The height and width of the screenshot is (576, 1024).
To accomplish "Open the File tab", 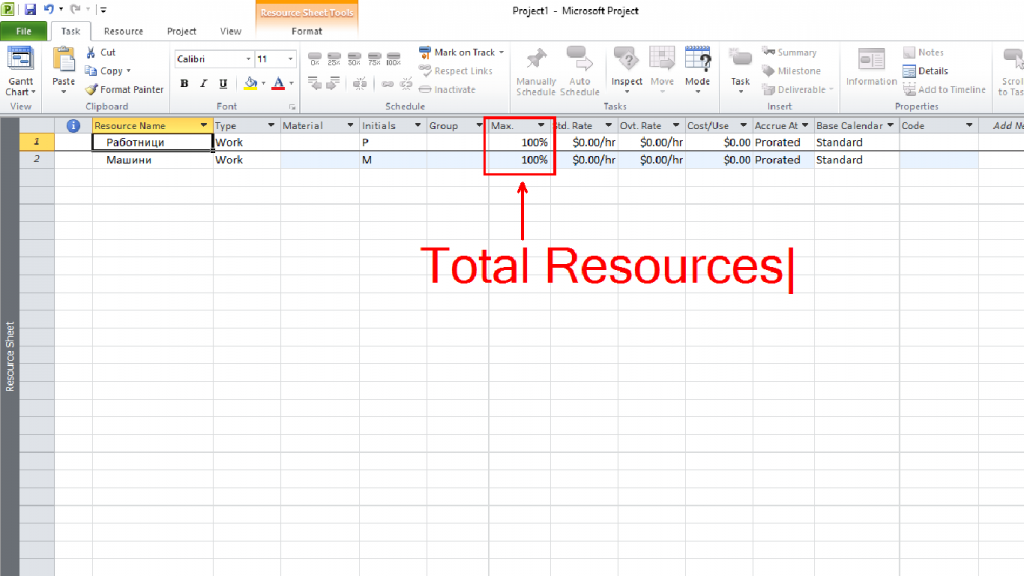I will pos(24,31).
